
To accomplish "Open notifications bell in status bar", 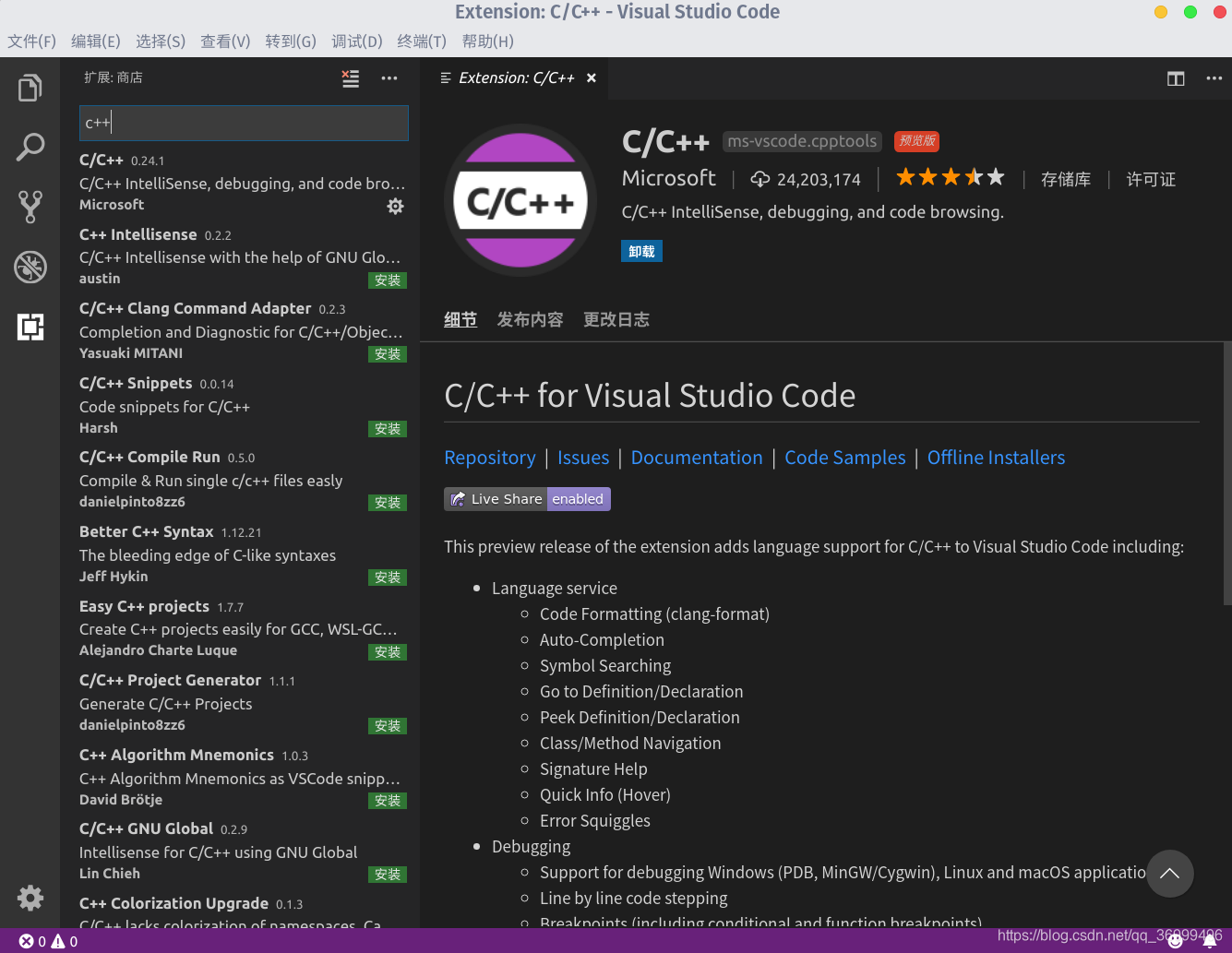I will coord(1210,941).
